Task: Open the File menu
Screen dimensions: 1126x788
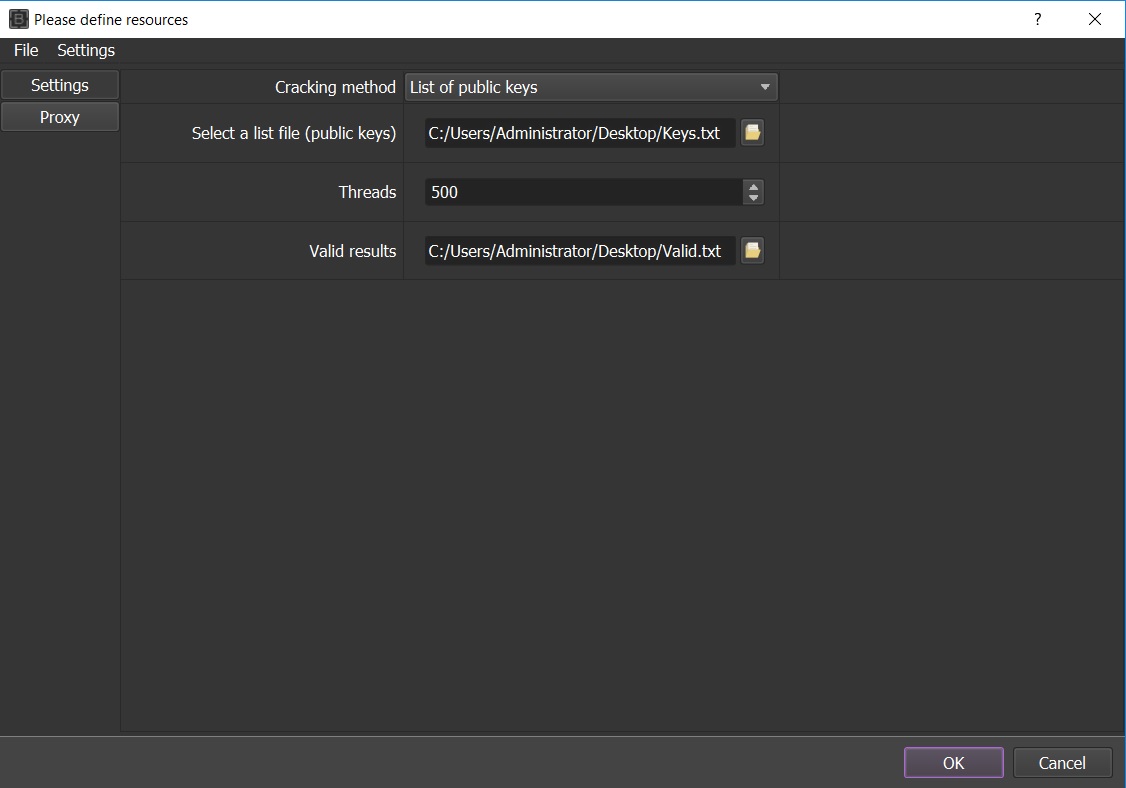Action: click(x=26, y=50)
